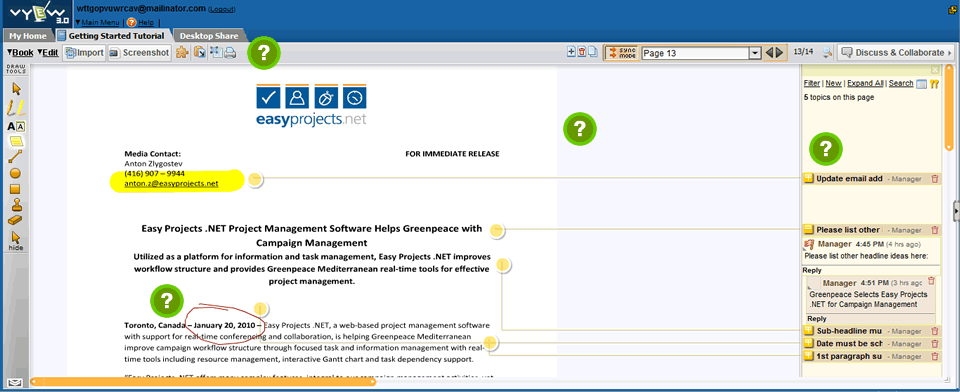Switch to the My Home tab
The height and width of the screenshot is (392, 960).
[x=28, y=36]
